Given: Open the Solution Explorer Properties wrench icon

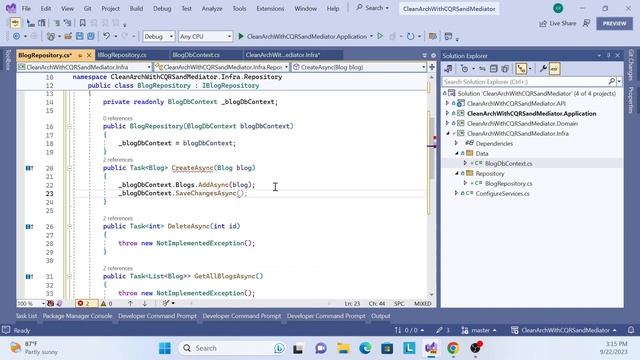Looking at the screenshot, I should coord(543,69).
